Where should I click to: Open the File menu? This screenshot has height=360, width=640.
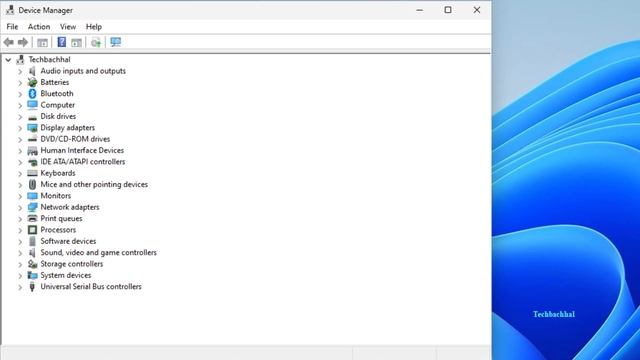(x=12, y=27)
